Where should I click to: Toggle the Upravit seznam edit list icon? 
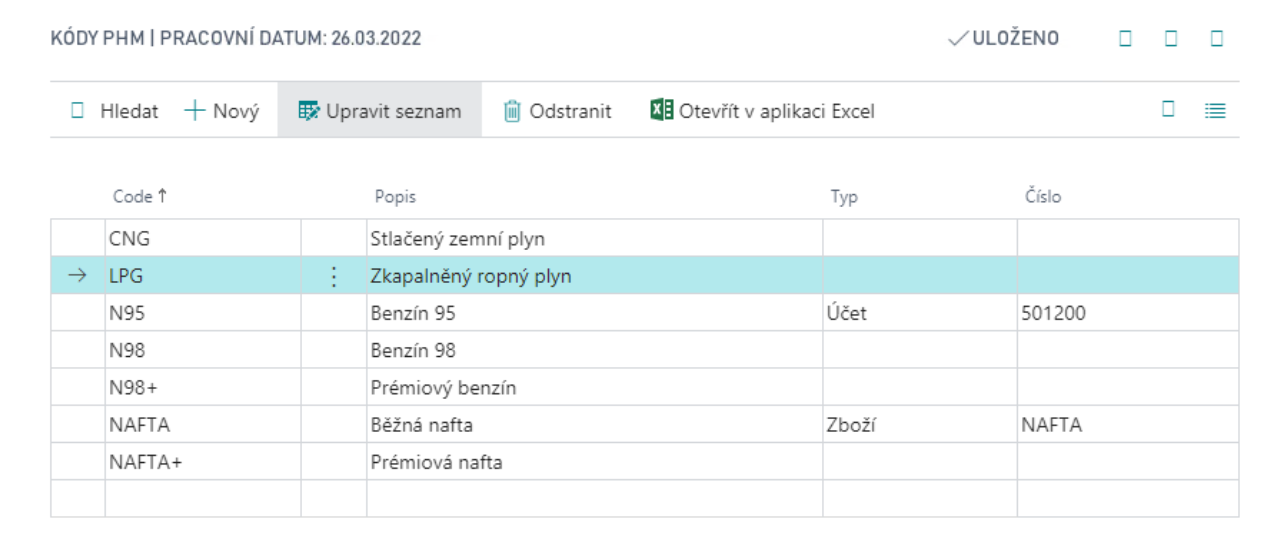[x=308, y=111]
